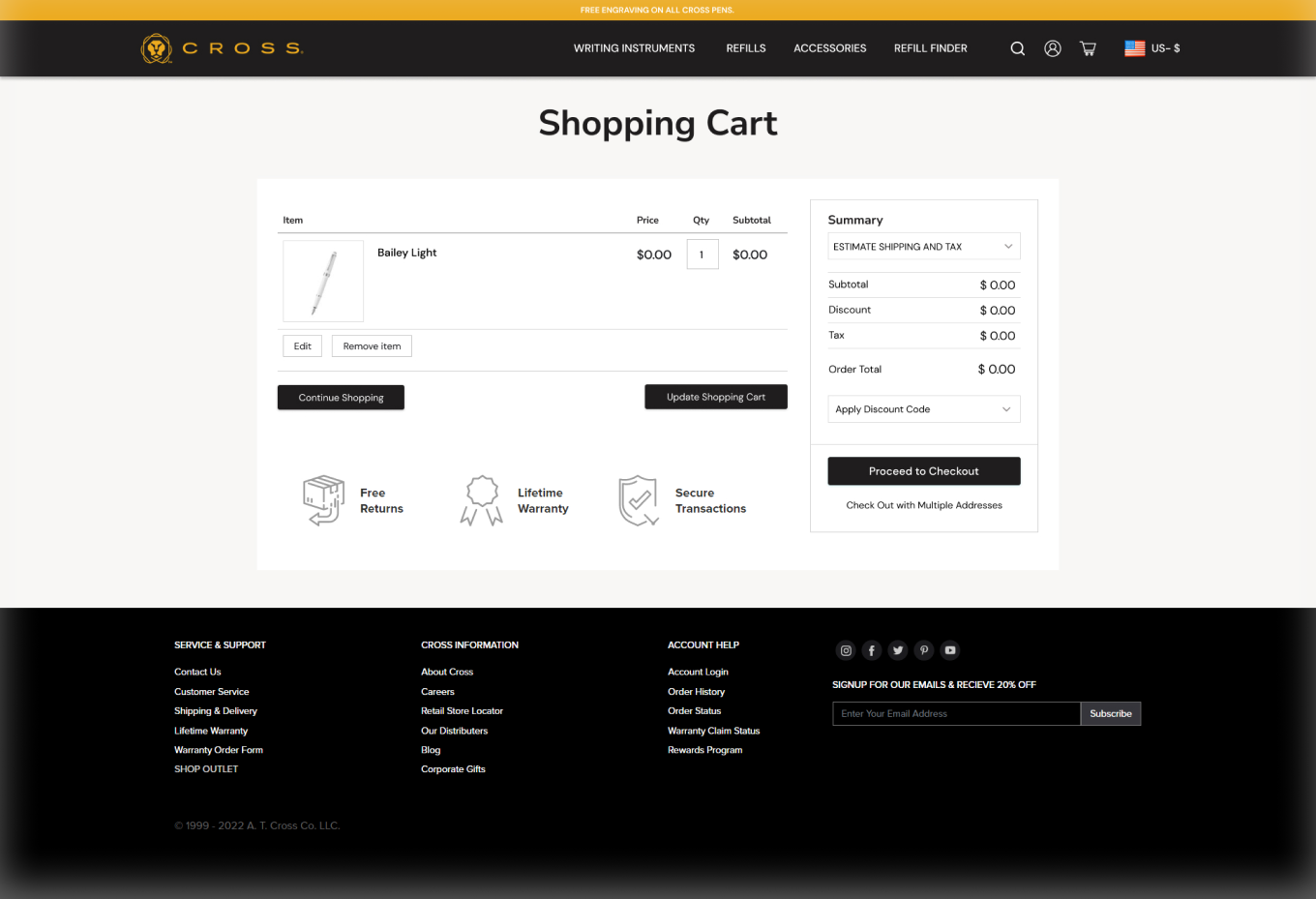This screenshot has height=899, width=1316.
Task: Click Update Shopping Cart button
Action: 716,397
